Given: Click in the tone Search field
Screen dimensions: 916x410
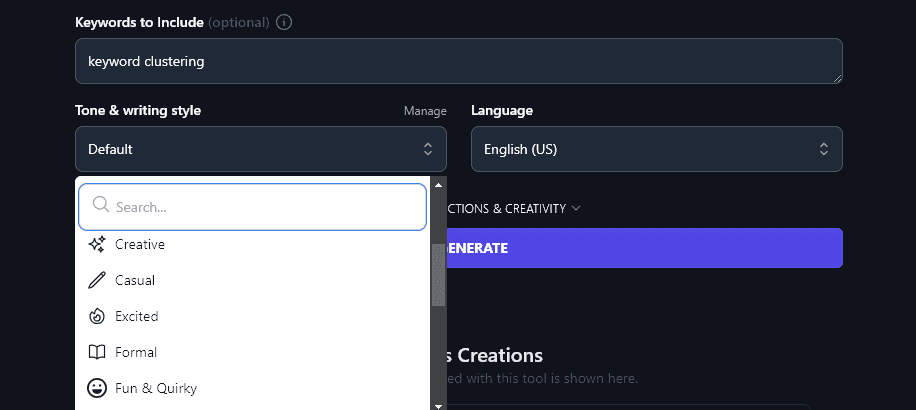Looking at the screenshot, I should coord(265,207).
